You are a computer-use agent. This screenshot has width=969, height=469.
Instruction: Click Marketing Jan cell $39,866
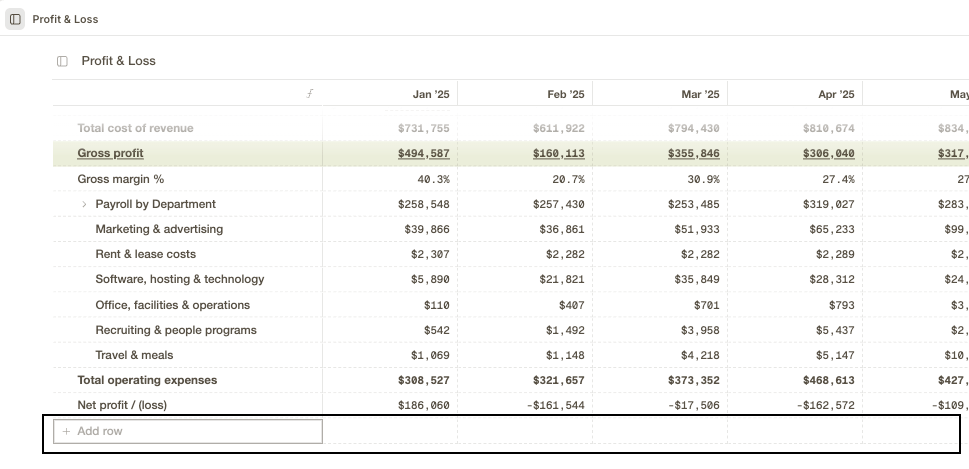point(427,229)
